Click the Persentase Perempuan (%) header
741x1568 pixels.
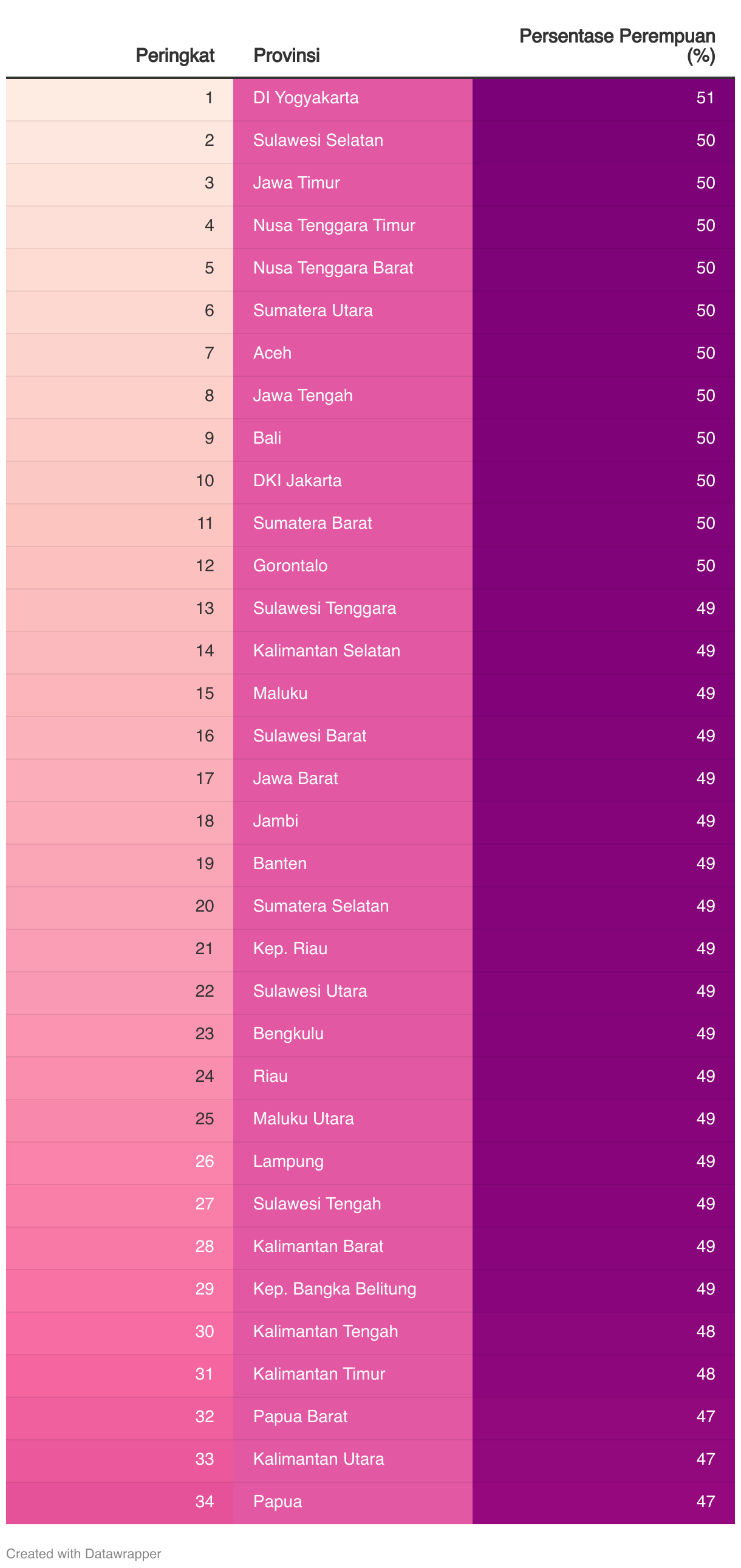(617, 46)
